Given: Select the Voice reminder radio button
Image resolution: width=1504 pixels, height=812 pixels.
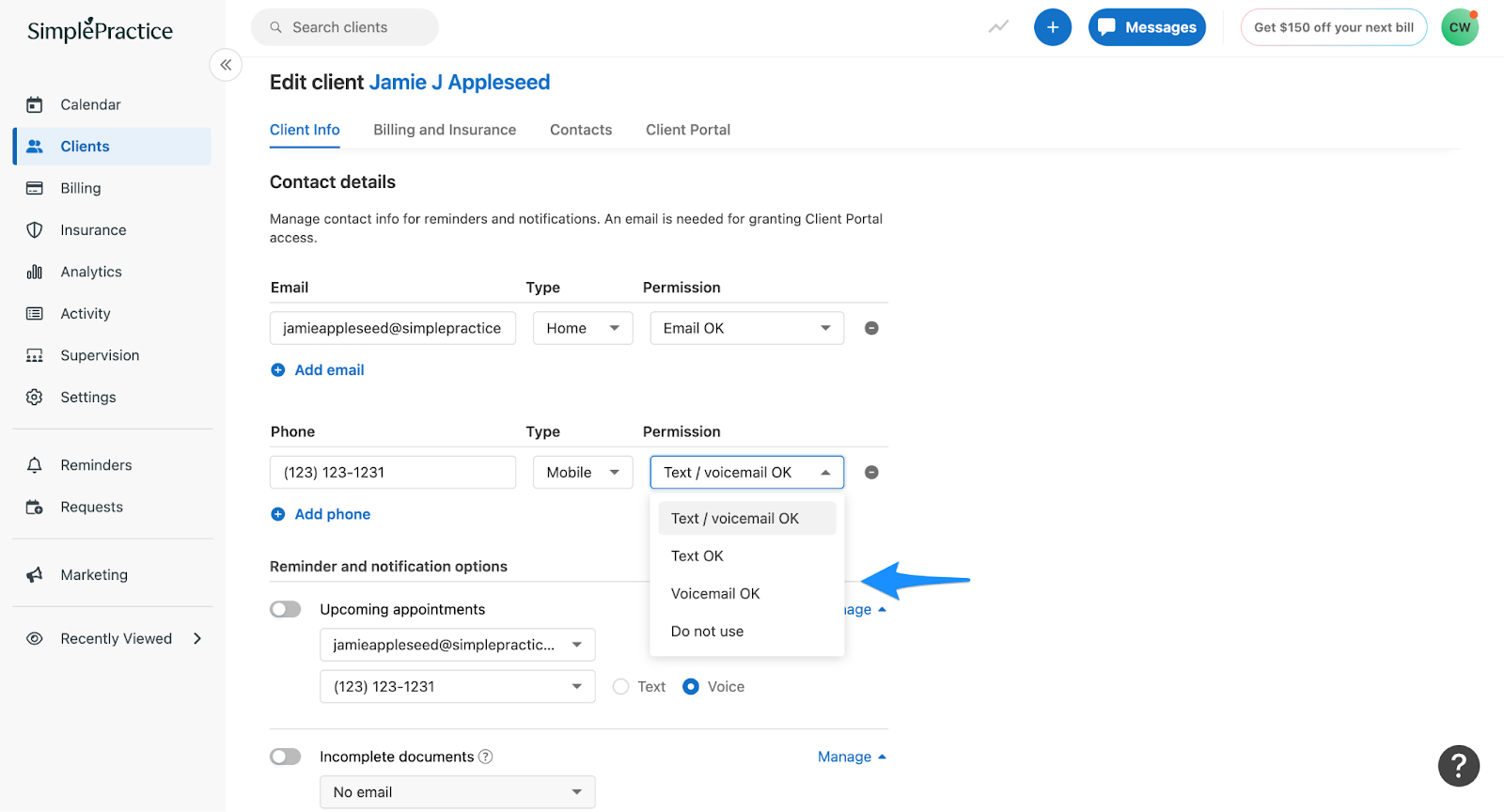Looking at the screenshot, I should pos(691,687).
